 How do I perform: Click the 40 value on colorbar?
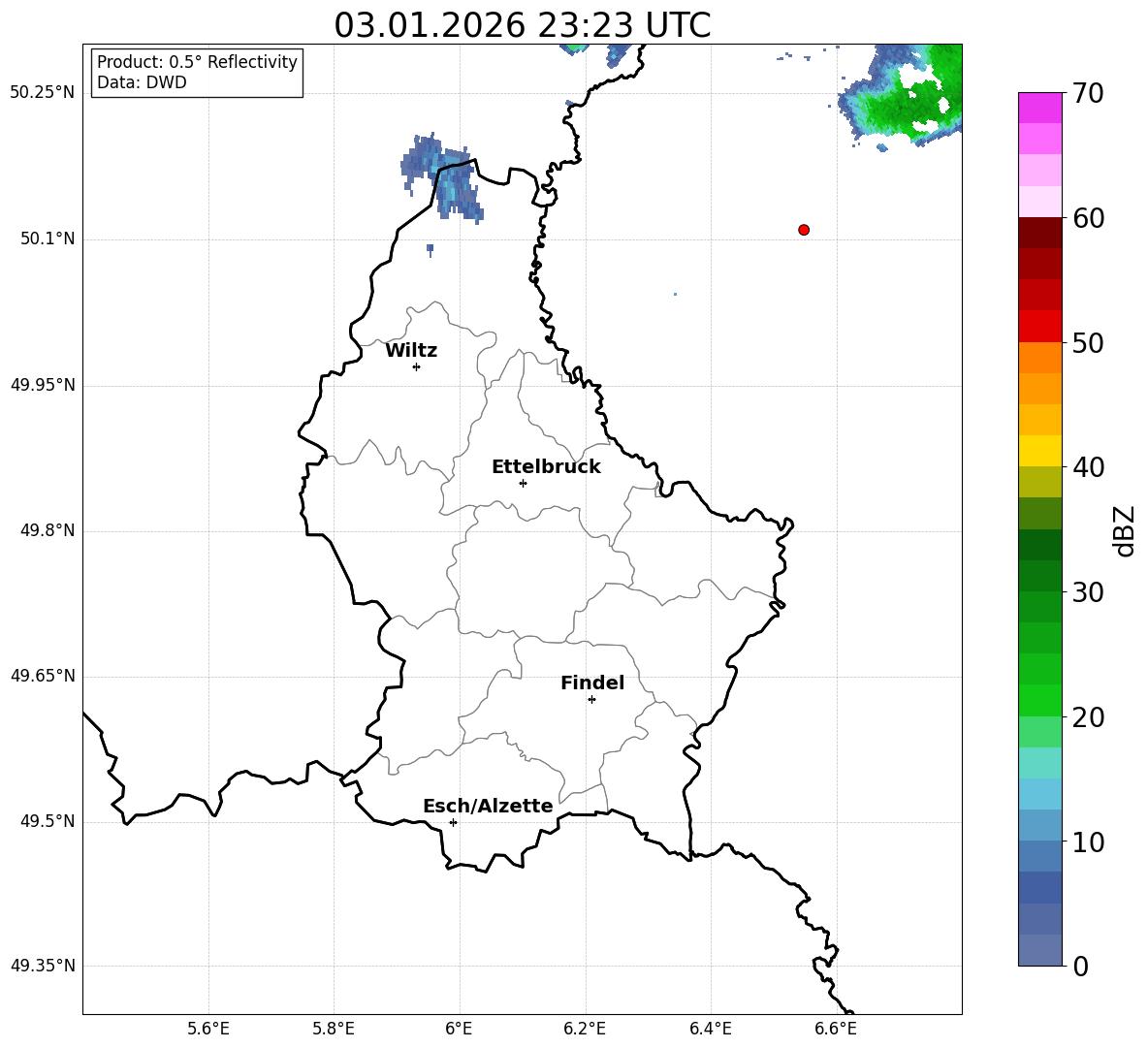(1088, 467)
